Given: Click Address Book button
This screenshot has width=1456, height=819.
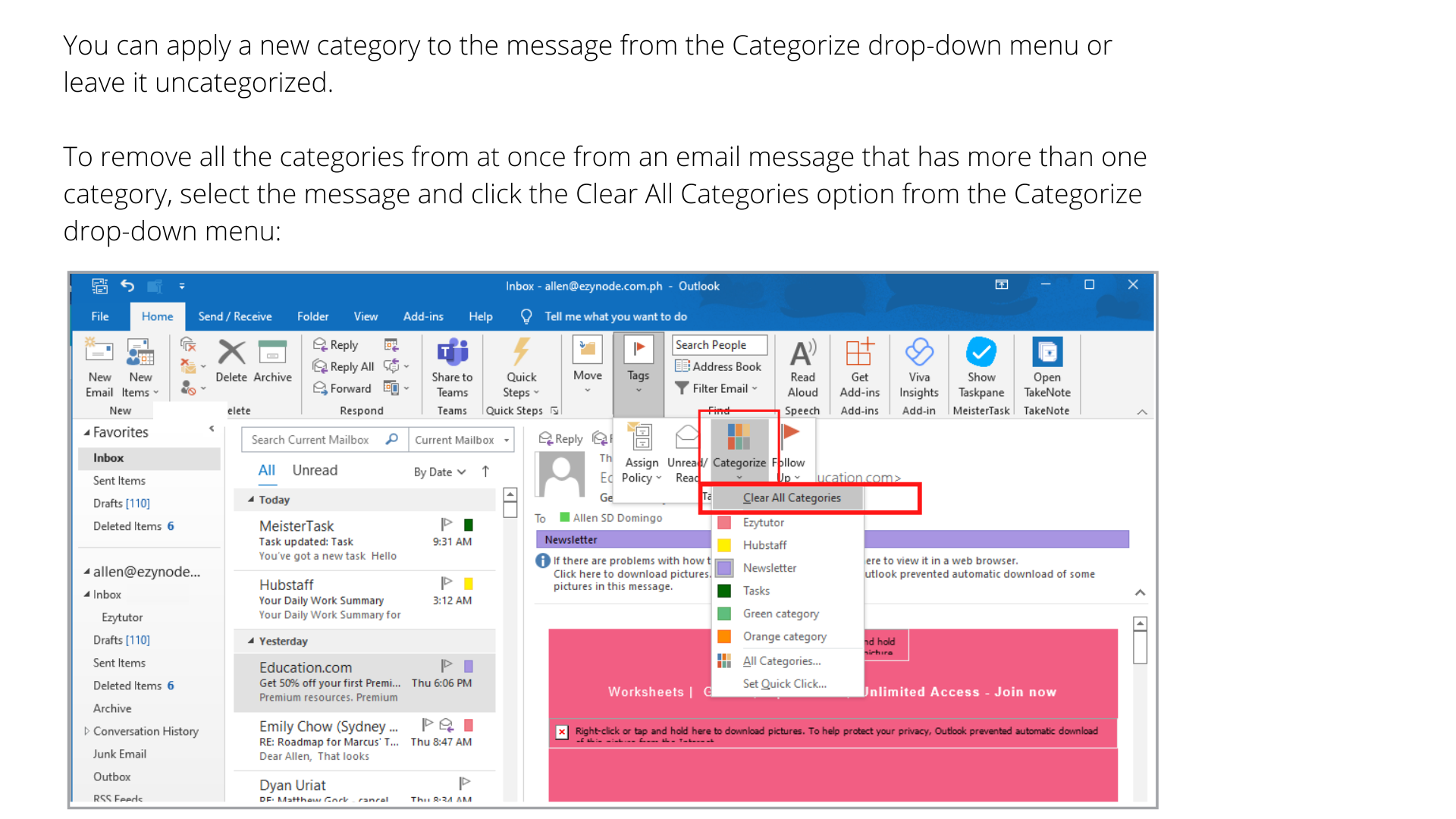Looking at the screenshot, I should tap(718, 367).
